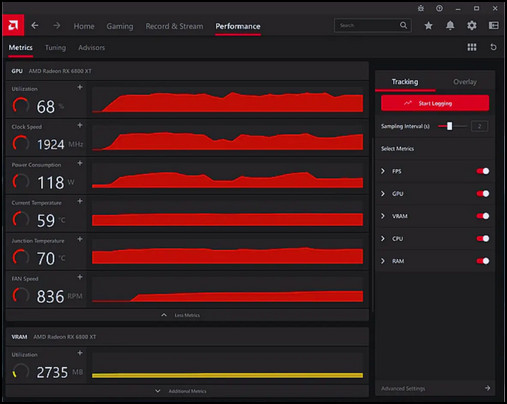
Task: Adjust the Sampling Interval slider handle
Action: pyautogui.click(x=450, y=126)
